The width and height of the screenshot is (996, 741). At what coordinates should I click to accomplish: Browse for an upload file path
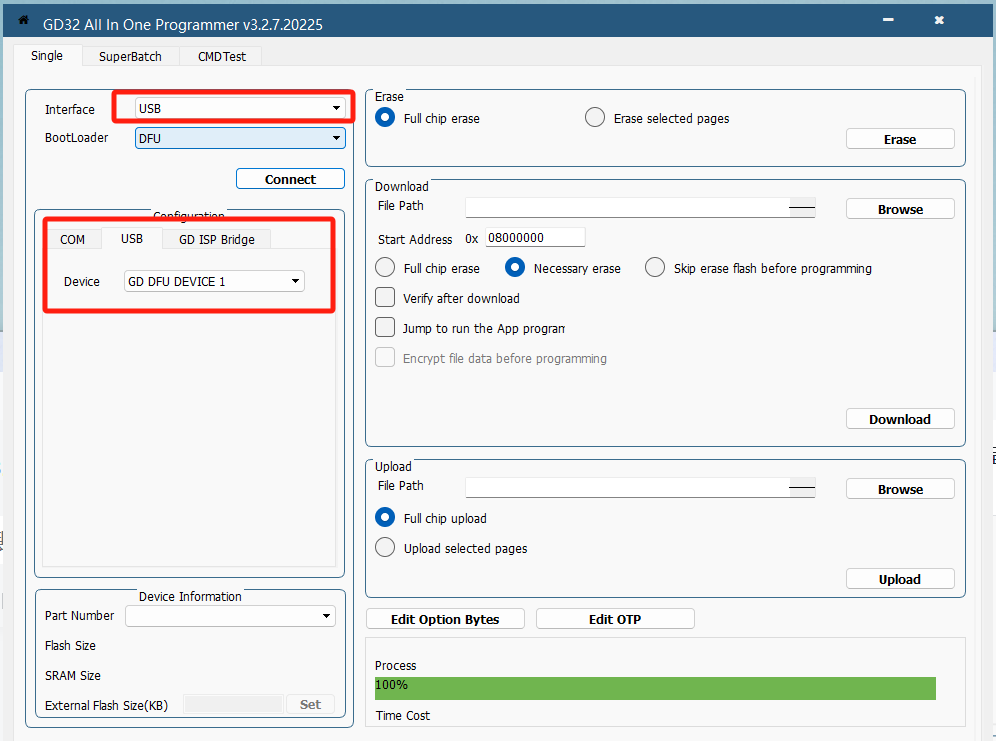900,489
